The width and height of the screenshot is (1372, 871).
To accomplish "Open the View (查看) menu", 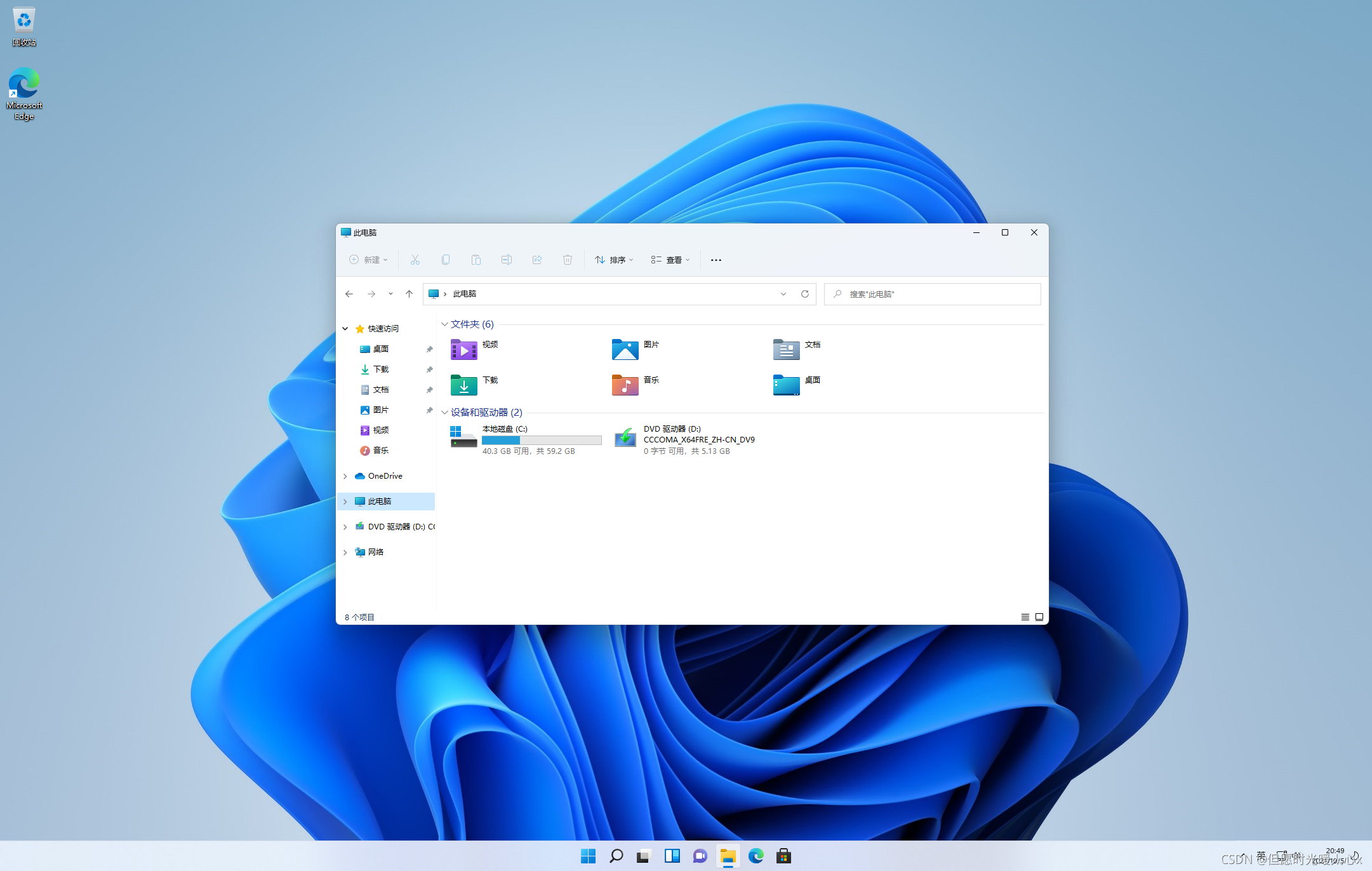I will (670, 260).
